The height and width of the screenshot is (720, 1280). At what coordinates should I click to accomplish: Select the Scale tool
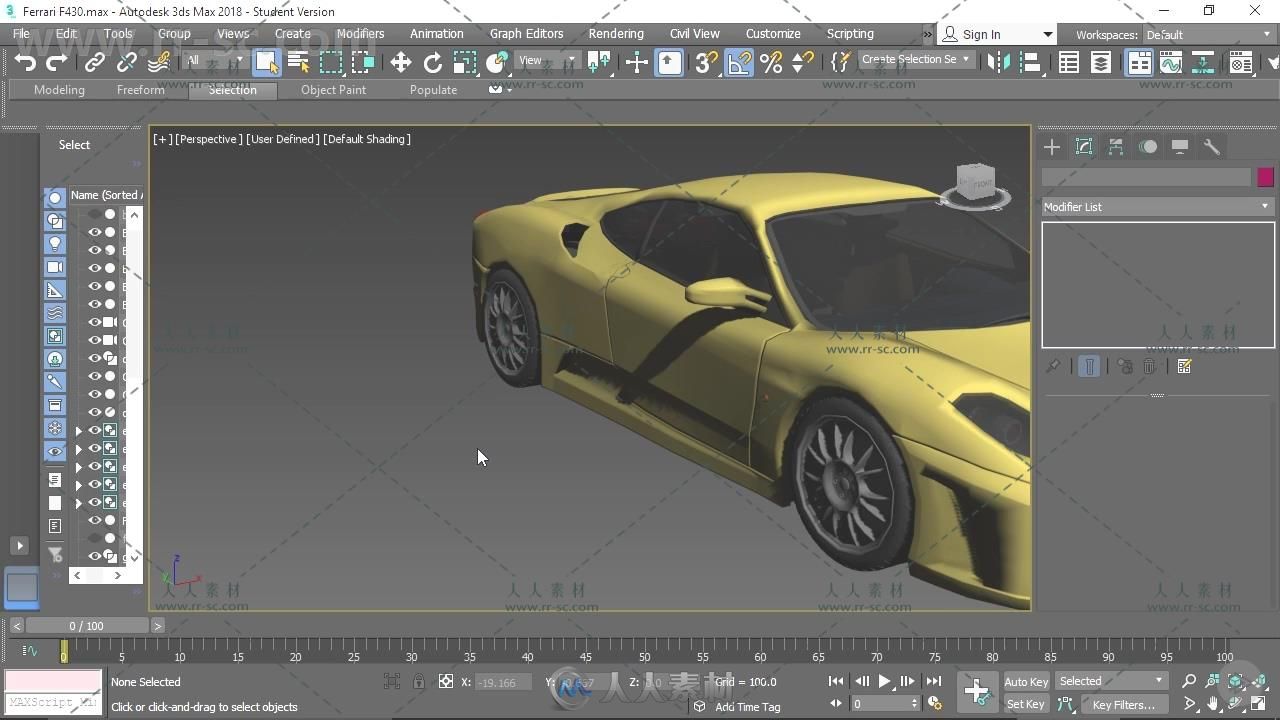(465, 63)
